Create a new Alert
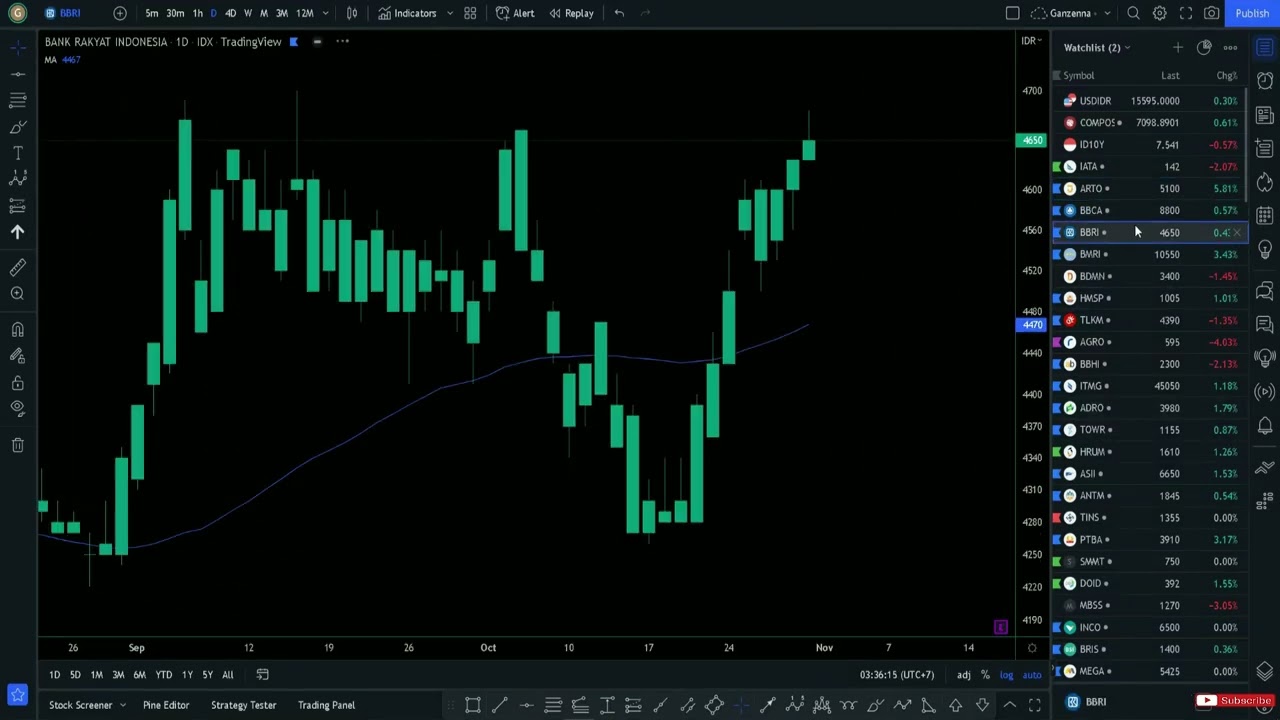The image size is (1280, 720). click(515, 13)
